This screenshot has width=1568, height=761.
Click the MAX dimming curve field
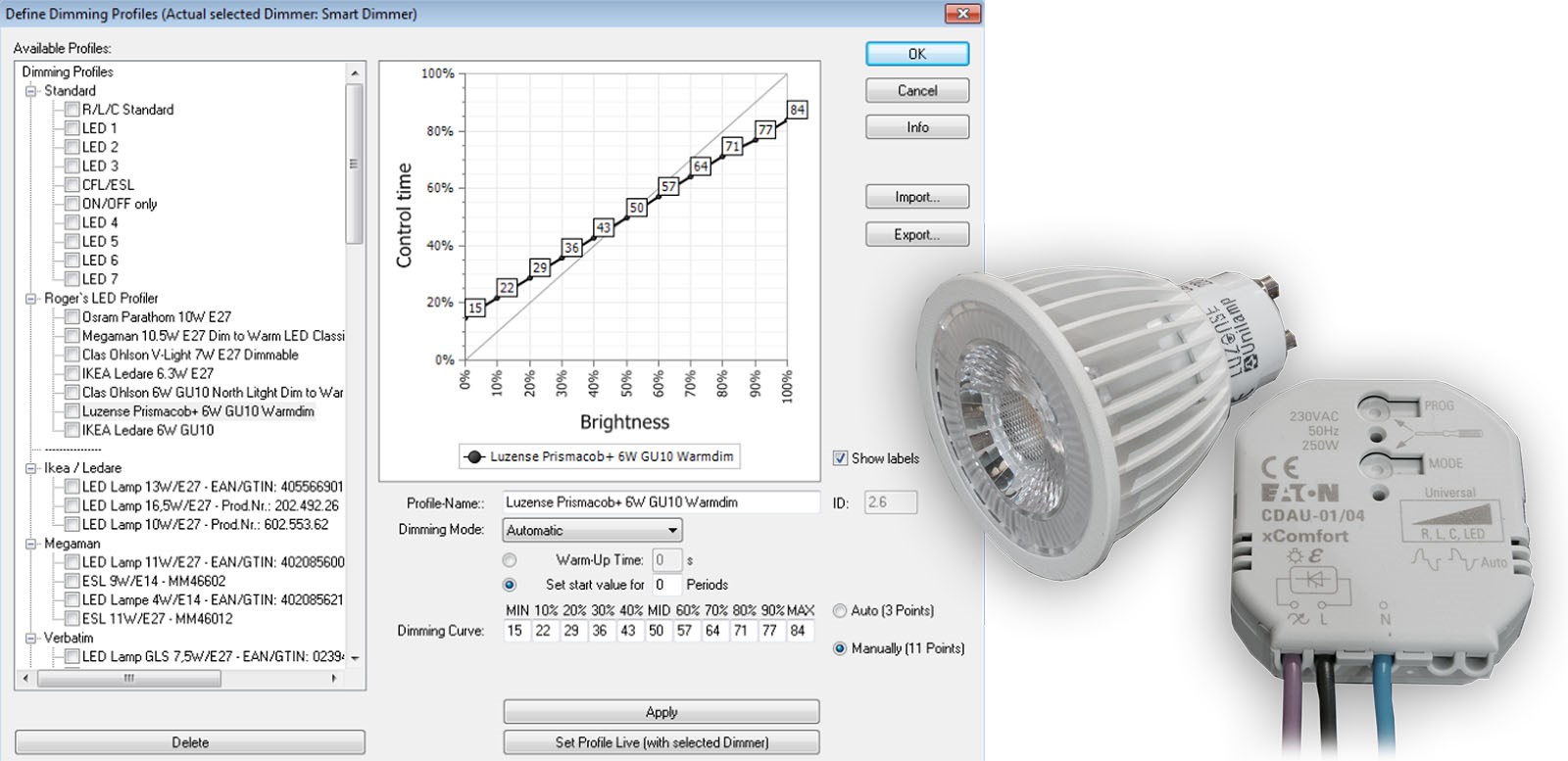click(801, 632)
